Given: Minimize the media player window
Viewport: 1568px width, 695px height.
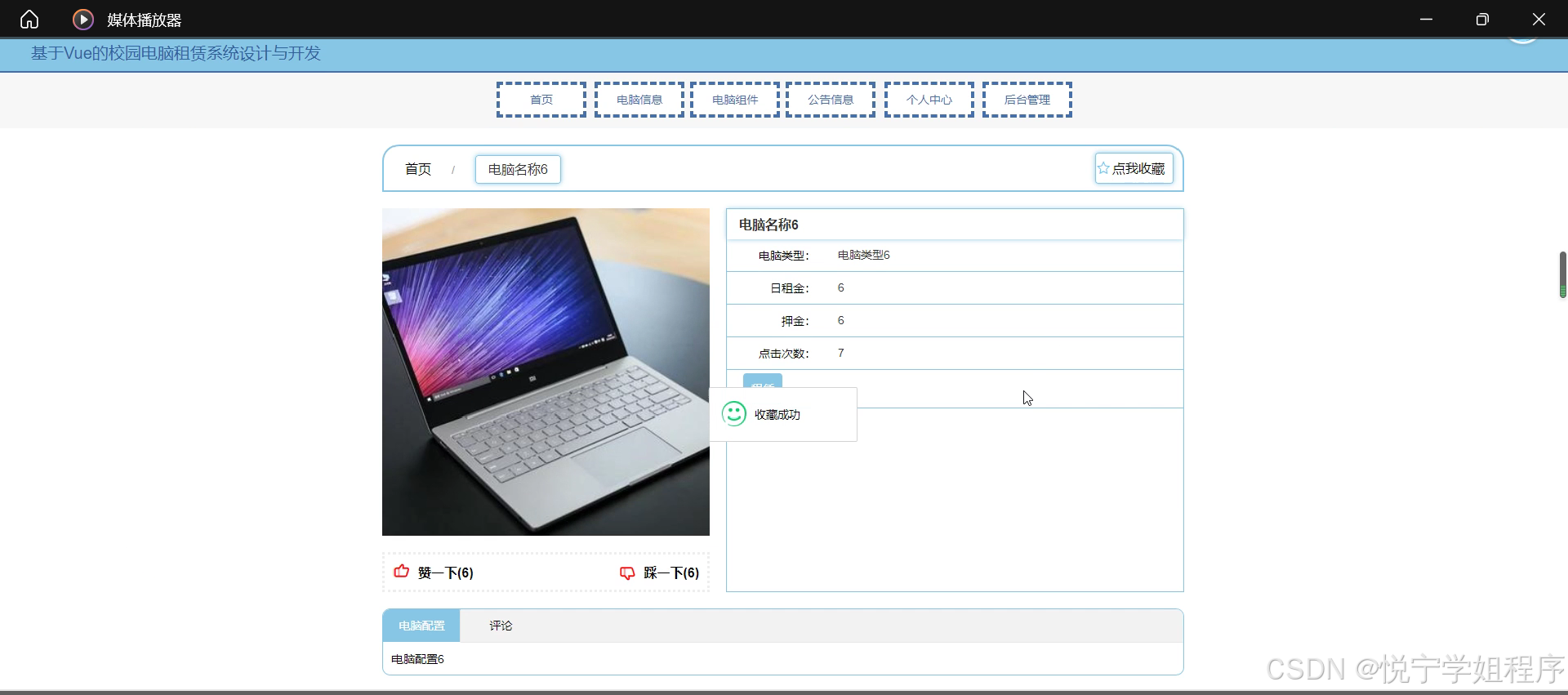Looking at the screenshot, I should click(1427, 19).
